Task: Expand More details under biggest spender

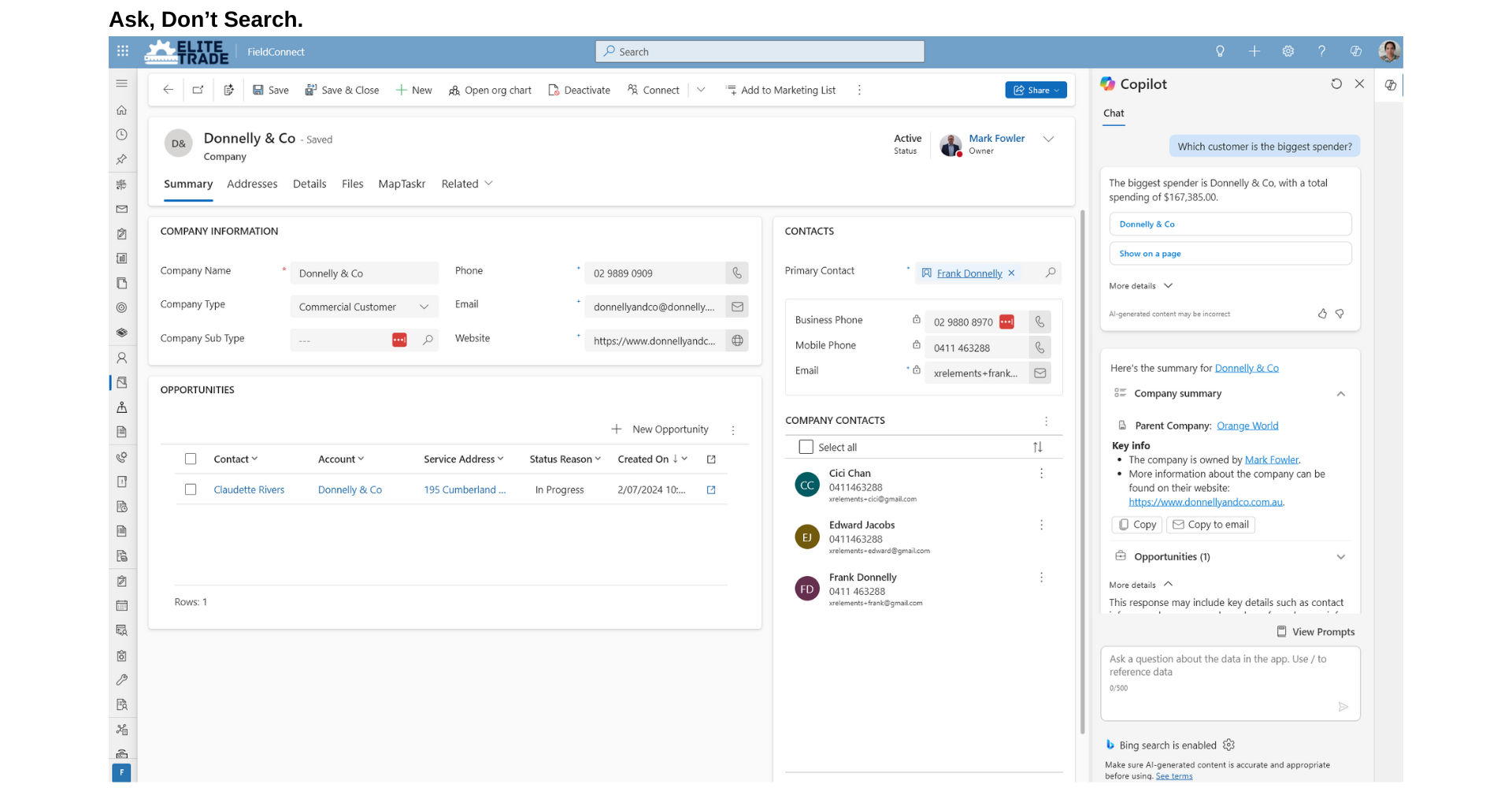Action: tap(1141, 286)
